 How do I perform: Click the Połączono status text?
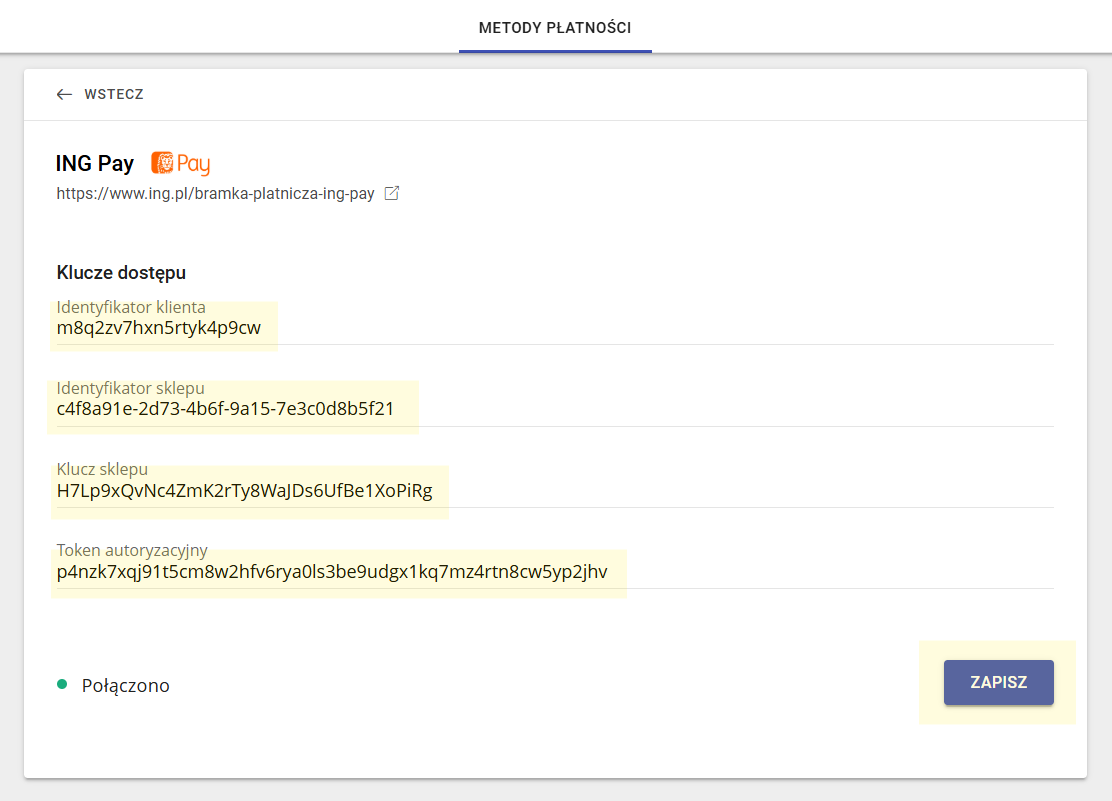126,685
